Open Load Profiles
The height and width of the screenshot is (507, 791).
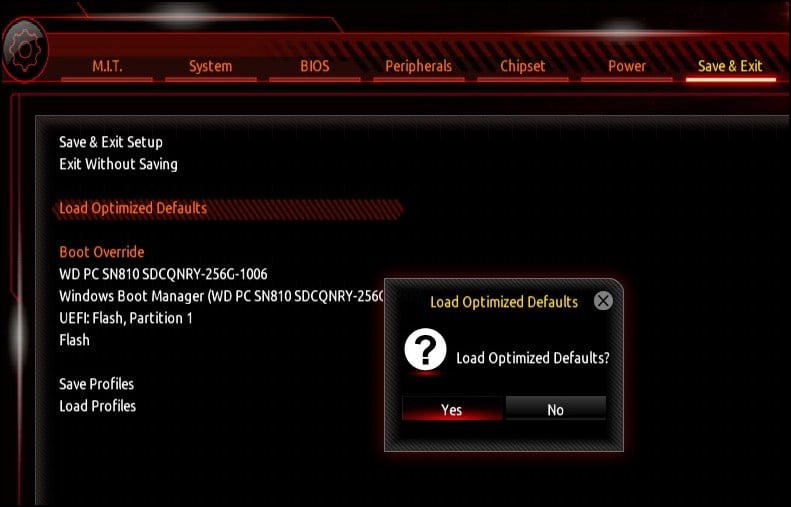click(97, 406)
